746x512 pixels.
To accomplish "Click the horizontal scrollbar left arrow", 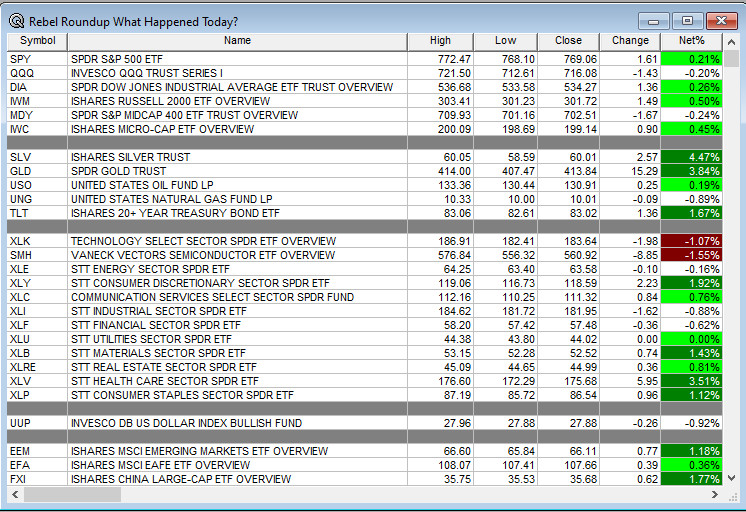I will (x=15, y=494).
